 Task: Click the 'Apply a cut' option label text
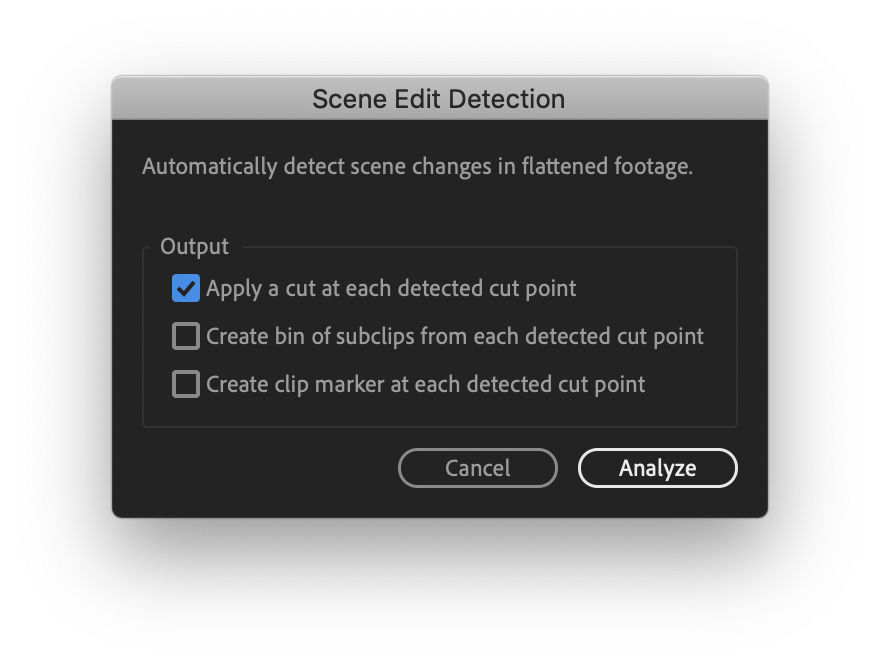pyautogui.click(x=391, y=288)
